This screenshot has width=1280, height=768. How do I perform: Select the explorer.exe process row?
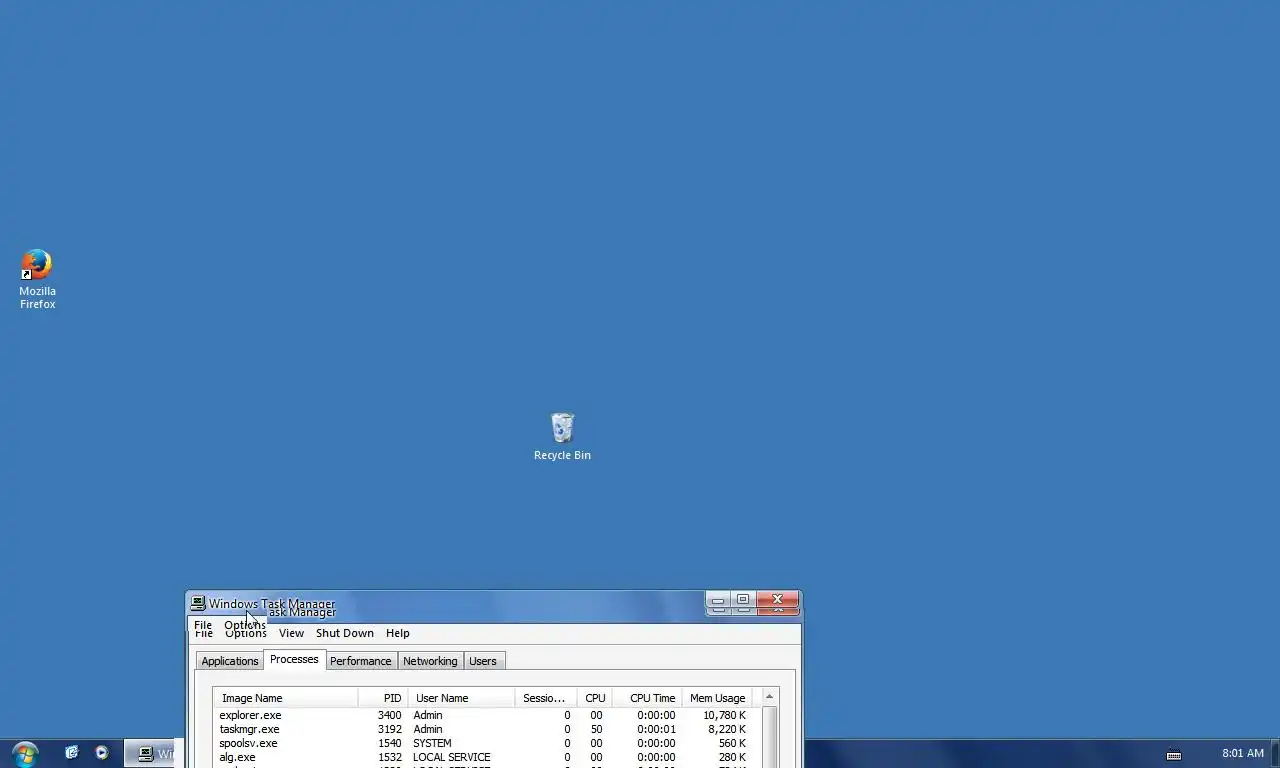pos(486,715)
